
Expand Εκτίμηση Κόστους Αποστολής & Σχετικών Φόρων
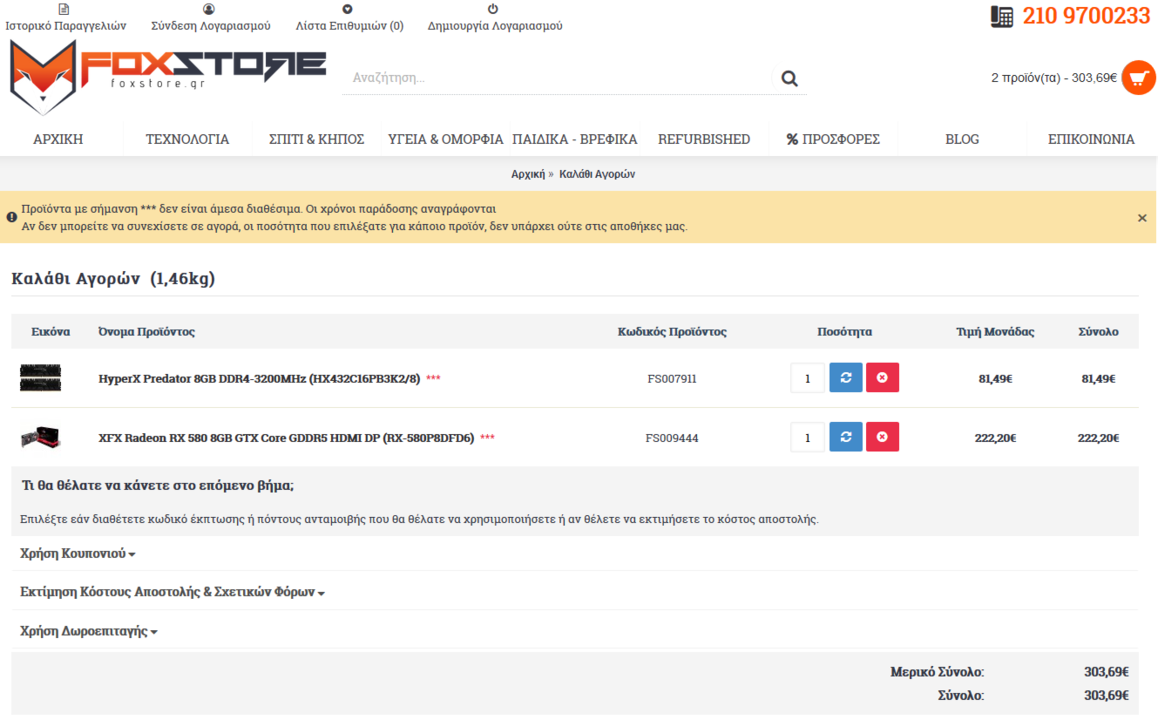pos(172,592)
